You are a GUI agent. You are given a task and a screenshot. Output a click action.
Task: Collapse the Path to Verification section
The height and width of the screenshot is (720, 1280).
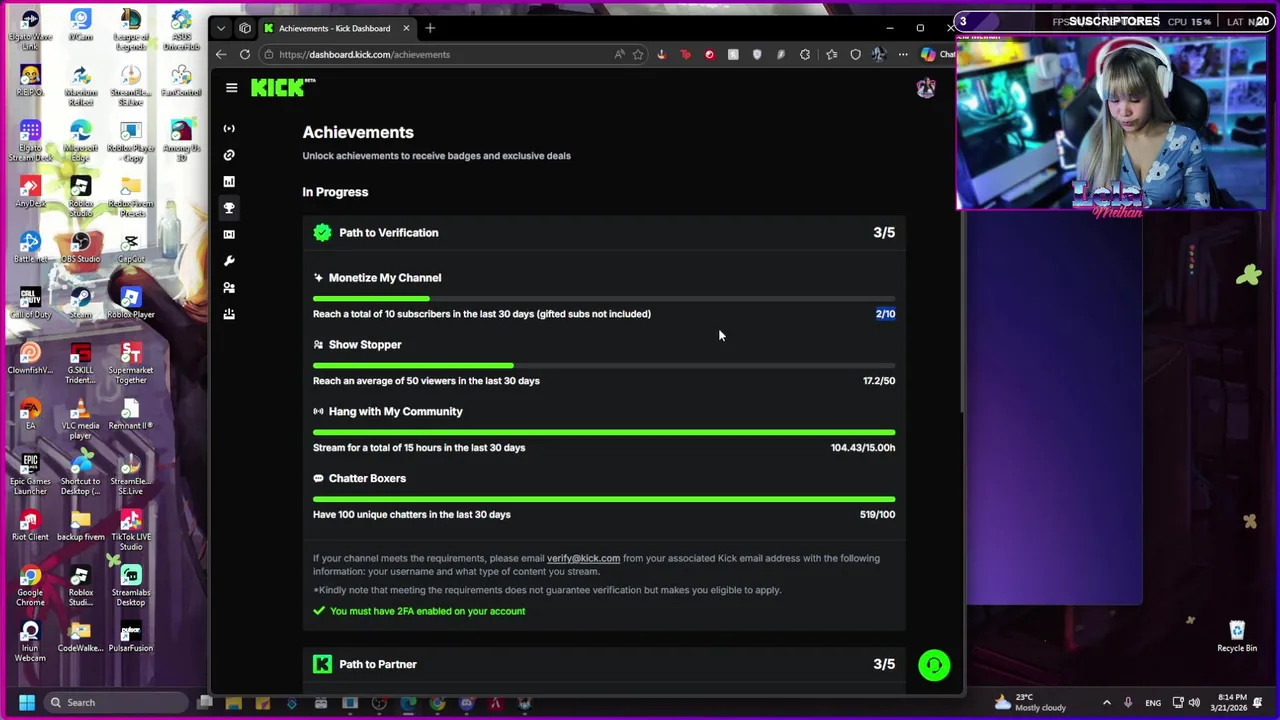tap(604, 232)
